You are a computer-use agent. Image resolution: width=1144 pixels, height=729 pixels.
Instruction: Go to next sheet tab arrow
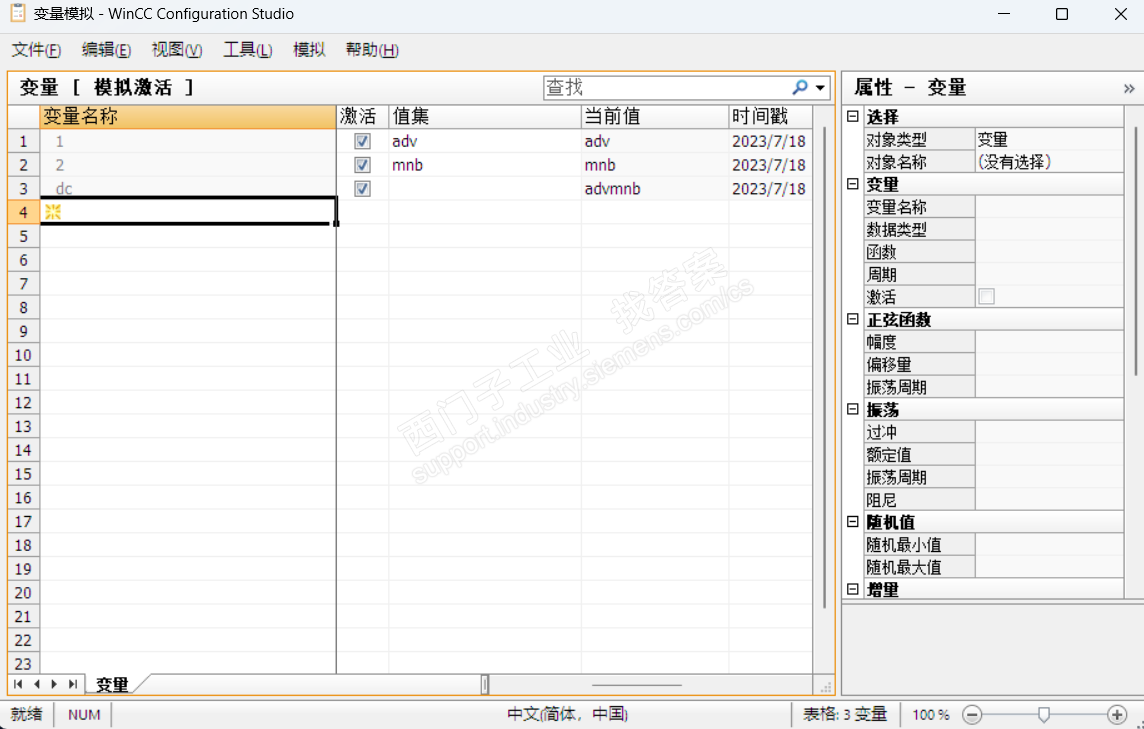pyautogui.click(x=54, y=684)
